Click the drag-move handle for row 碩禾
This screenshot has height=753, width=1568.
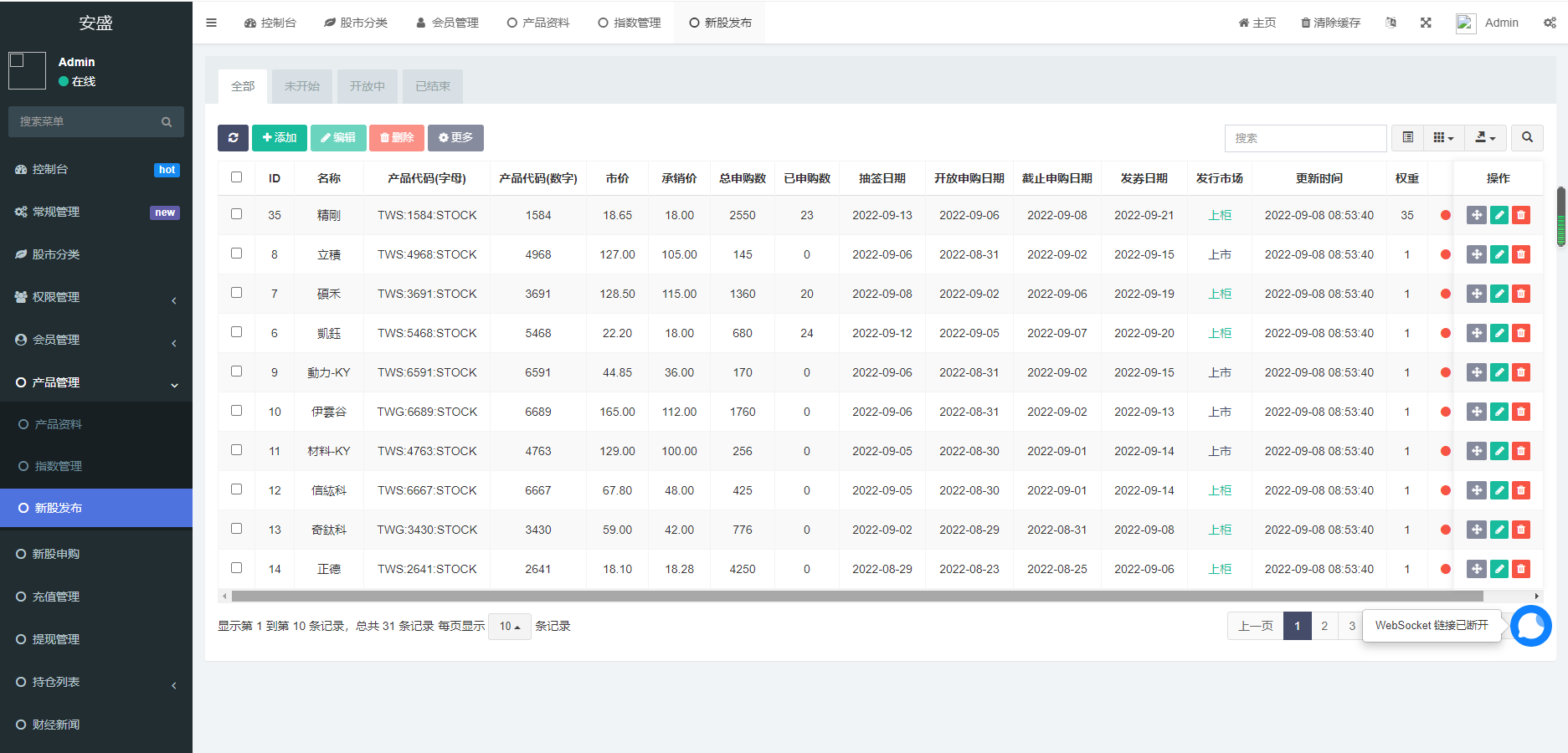click(1476, 294)
